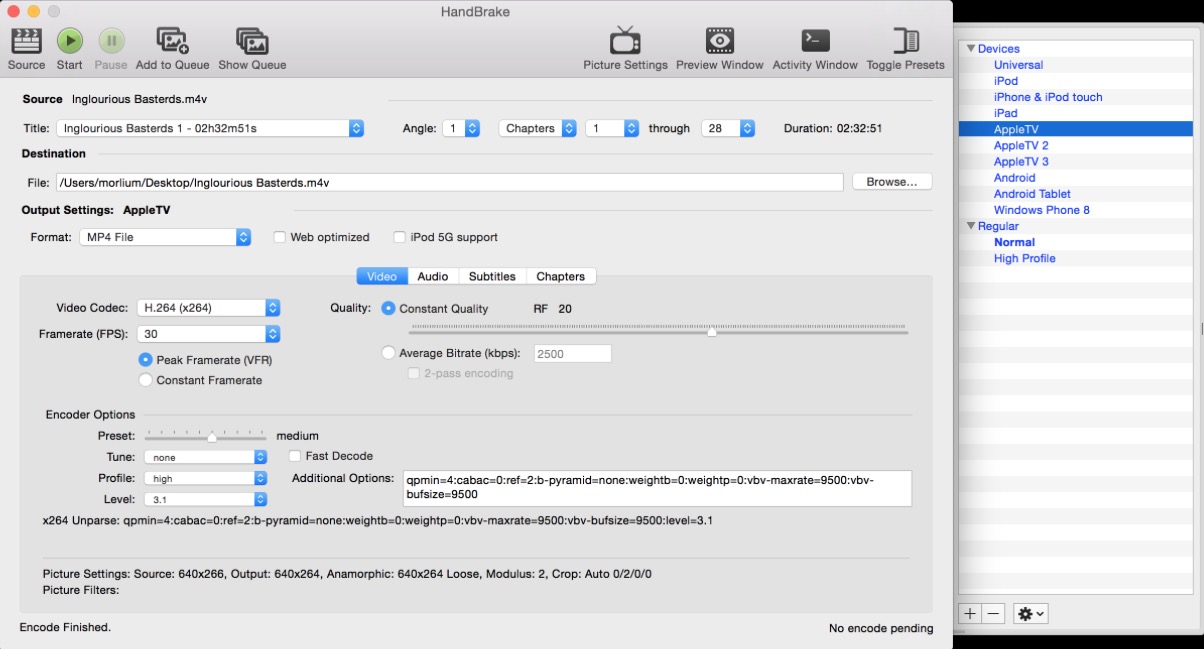Viewport: 1204px width, 649px height.
Task: Start the encode with the green play icon
Action: (x=70, y=41)
